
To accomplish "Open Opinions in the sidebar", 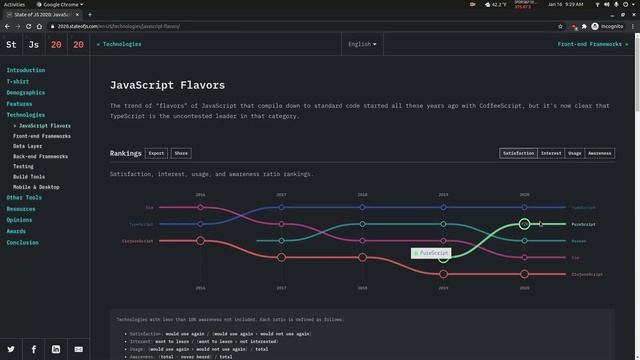I will click(19, 220).
